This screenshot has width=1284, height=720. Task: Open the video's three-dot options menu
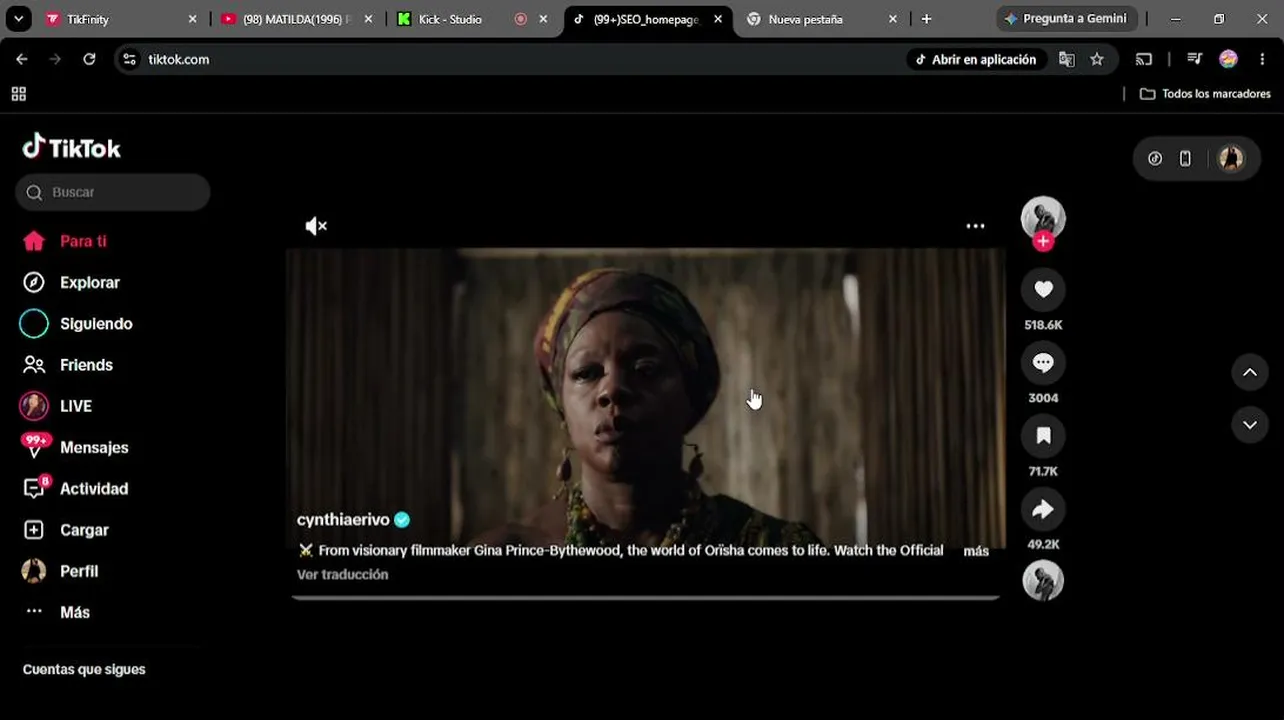[x=975, y=226]
